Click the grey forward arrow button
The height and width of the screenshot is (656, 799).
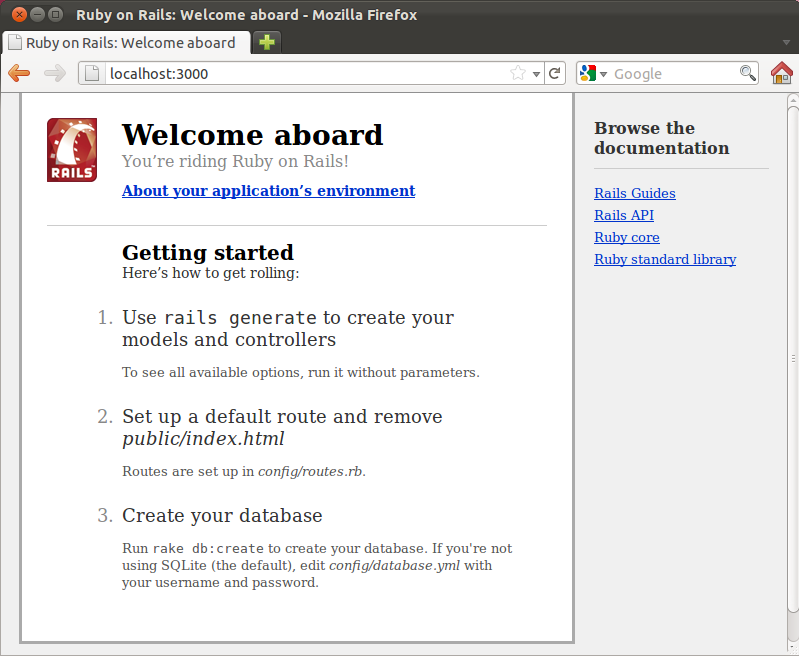55,73
